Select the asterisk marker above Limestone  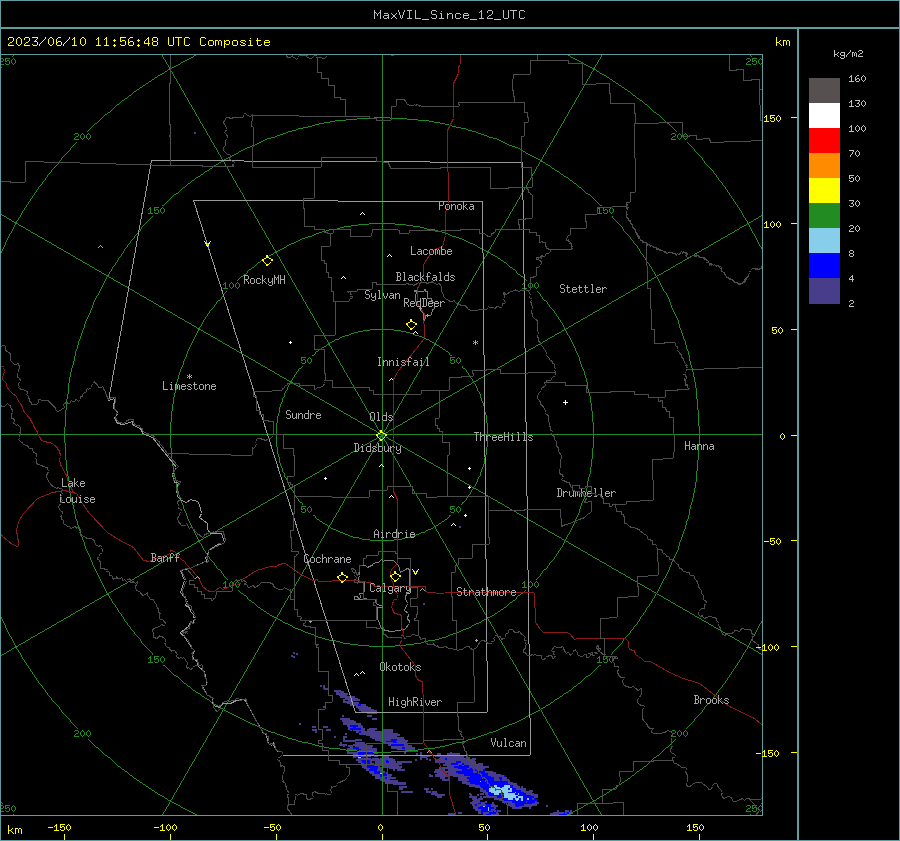(189, 377)
